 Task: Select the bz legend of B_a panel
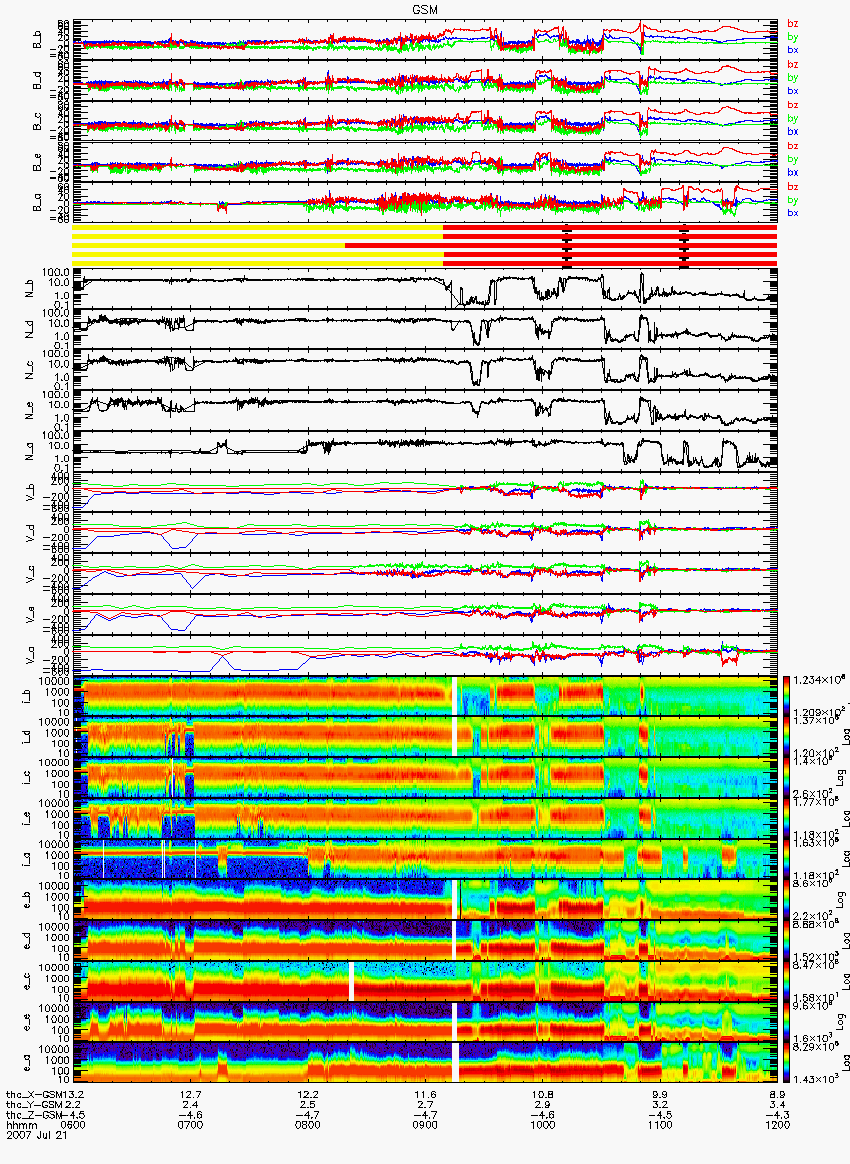click(x=793, y=187)
